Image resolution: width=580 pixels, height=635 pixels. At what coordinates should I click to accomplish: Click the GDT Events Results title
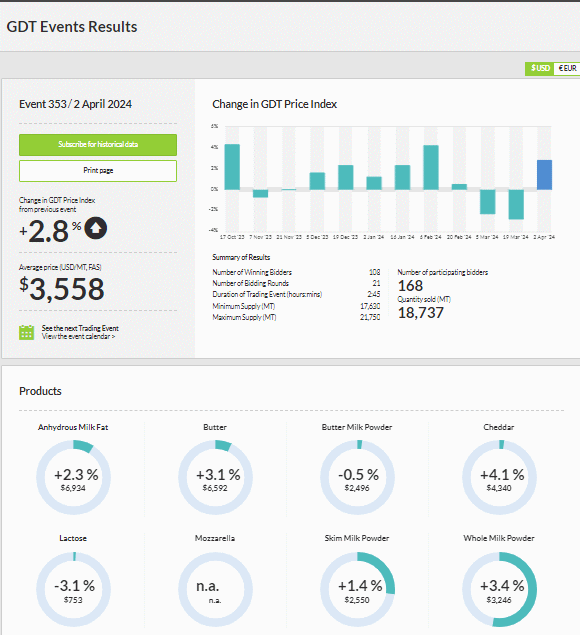[x=72, y=27]
